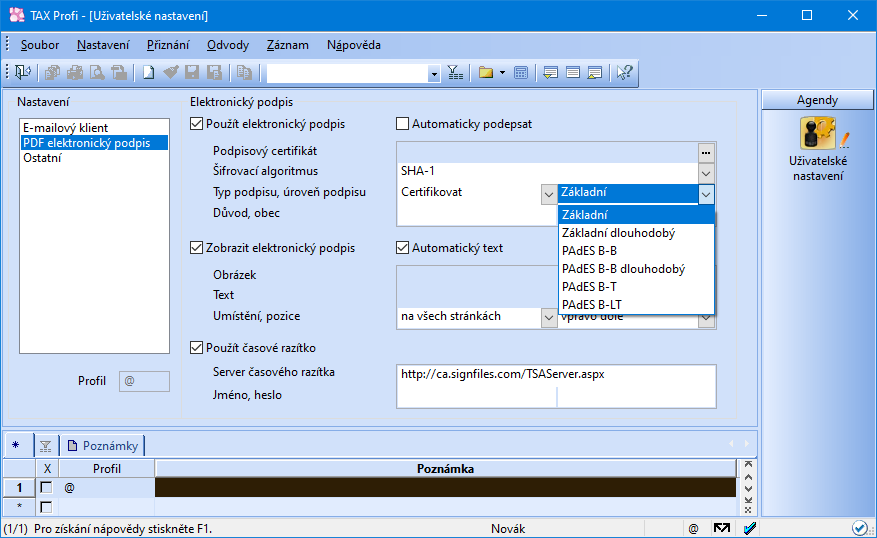Screen dimensions: 877x538
Task: Expand the toolbar search combo box arrow
Action: [433, 73]
